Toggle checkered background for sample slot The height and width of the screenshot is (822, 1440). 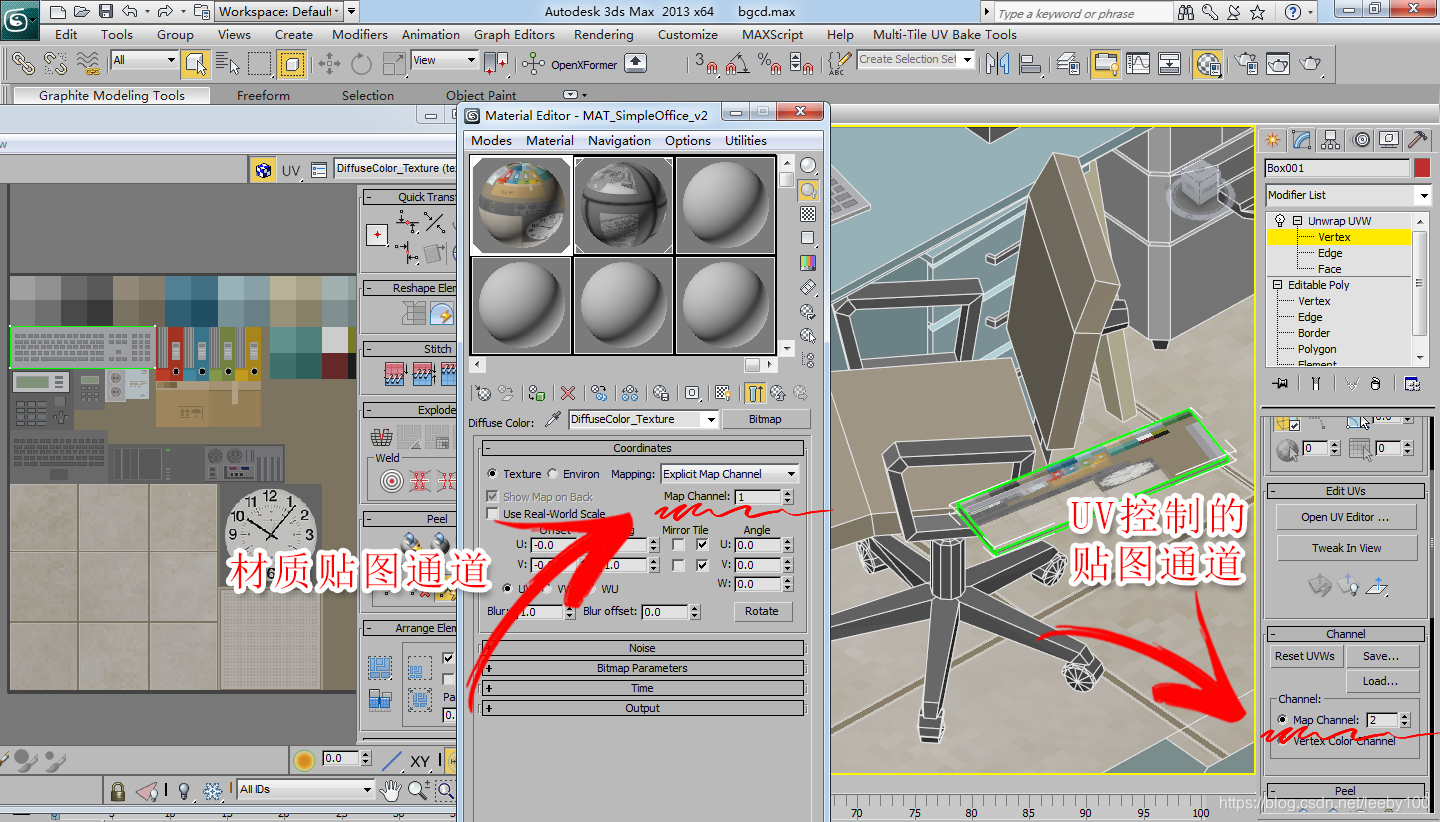tap(808, 214)
